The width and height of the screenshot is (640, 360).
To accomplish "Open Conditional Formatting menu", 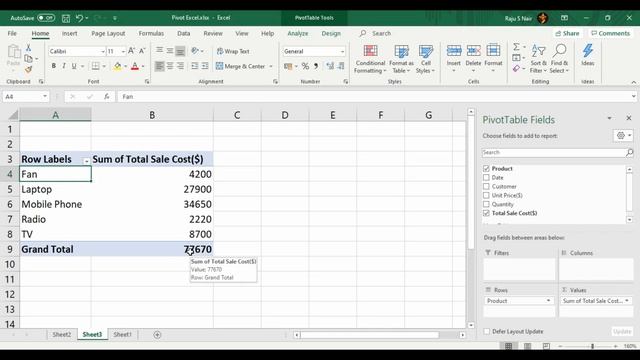I will pyautogui.click(x=370, y=59).
